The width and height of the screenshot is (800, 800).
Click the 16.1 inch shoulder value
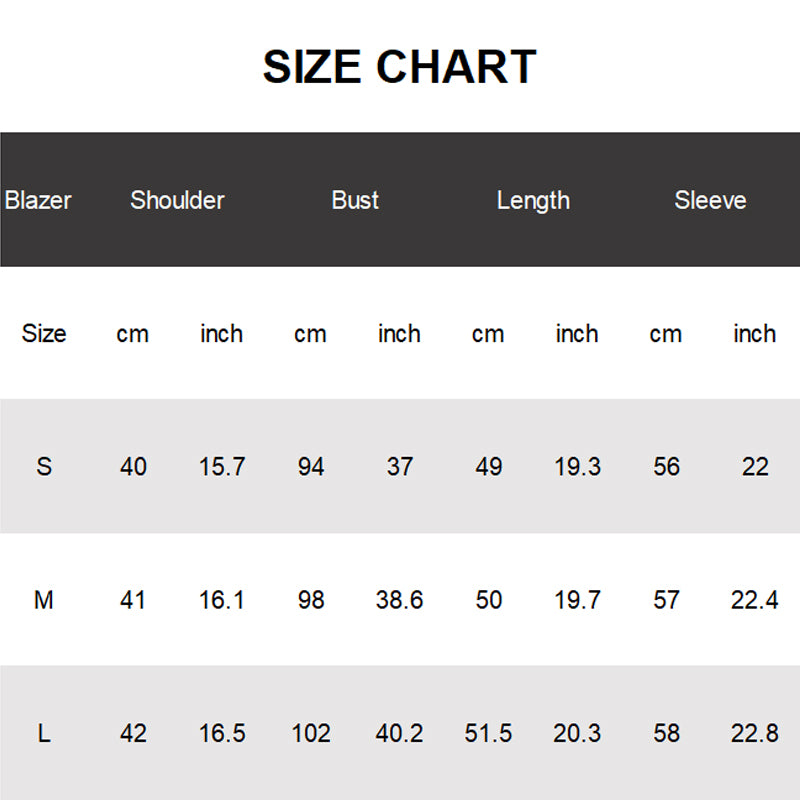click(222, 600)
